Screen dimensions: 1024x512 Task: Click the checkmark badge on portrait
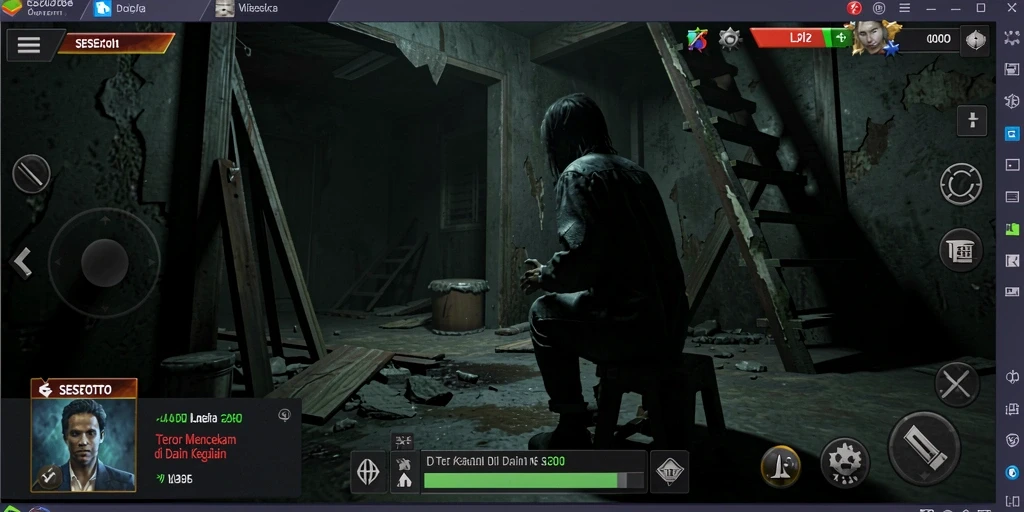click(x=48, y=477)
